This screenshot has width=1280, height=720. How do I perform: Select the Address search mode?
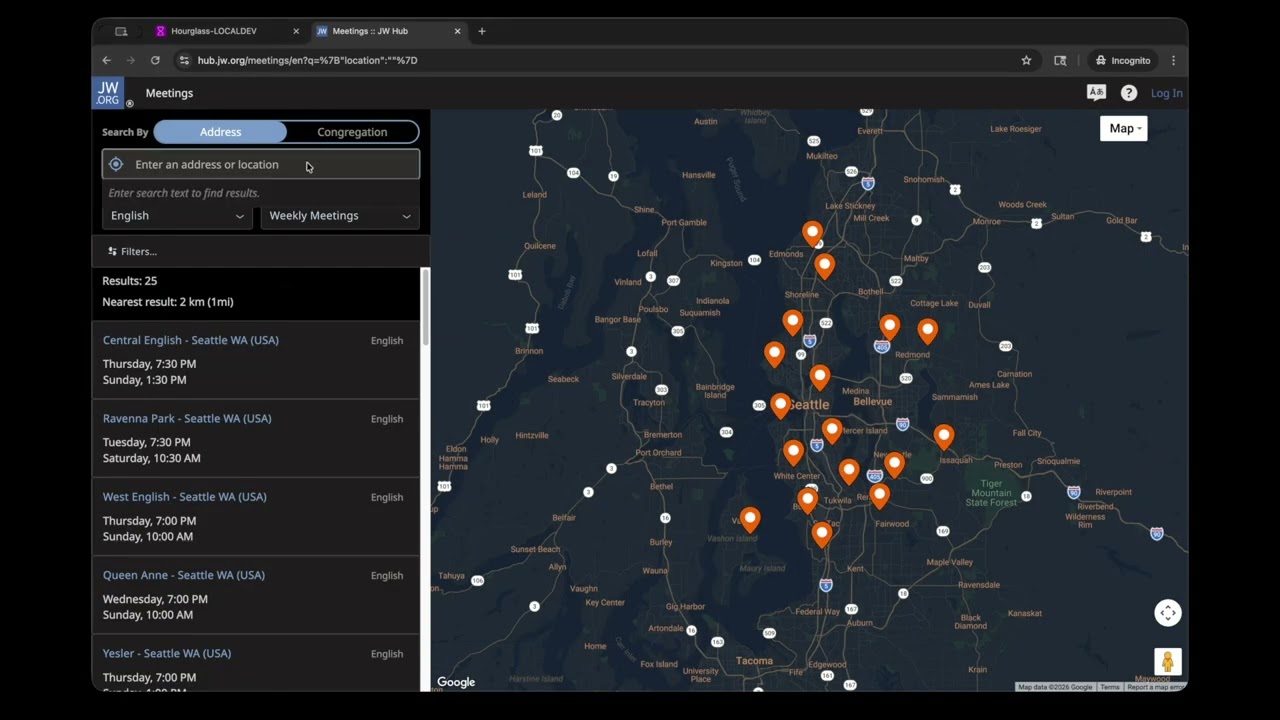220,132
